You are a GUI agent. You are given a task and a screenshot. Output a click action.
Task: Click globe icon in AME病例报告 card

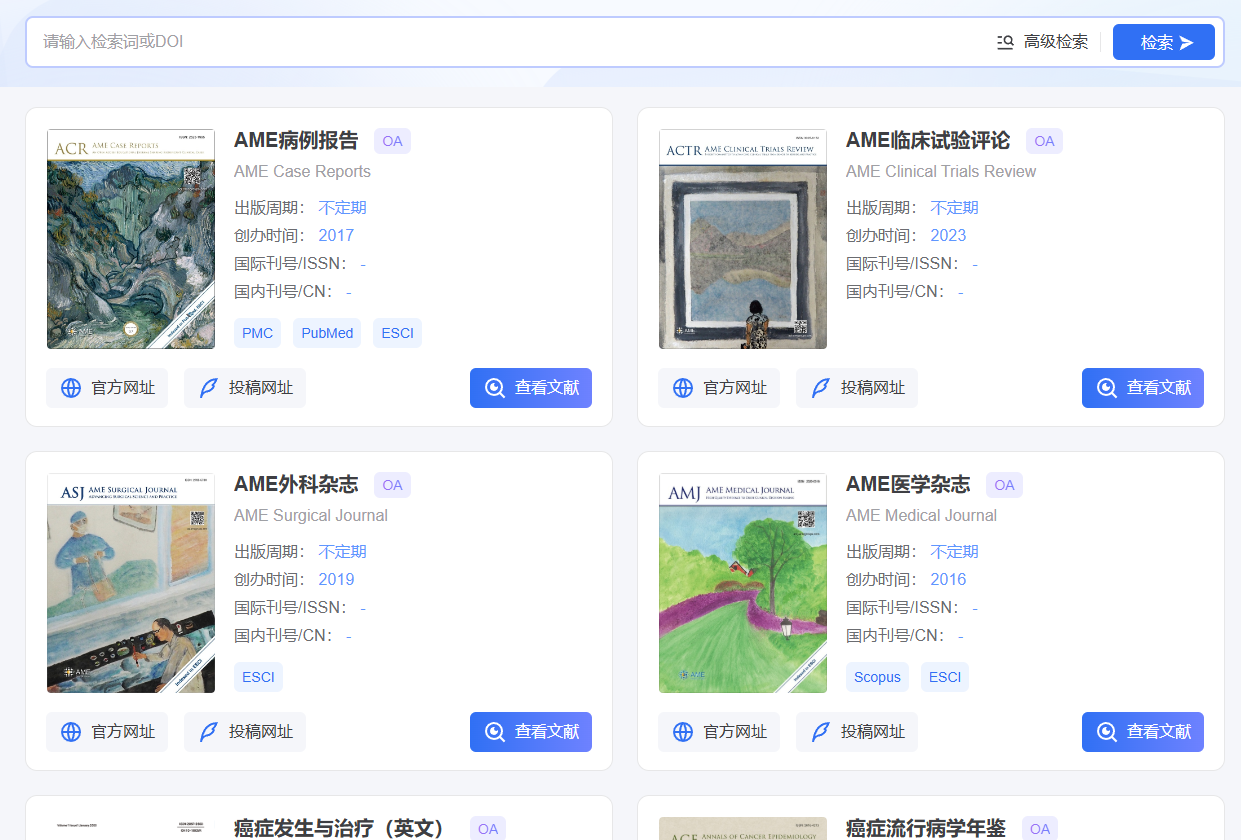tap(71, 388)
